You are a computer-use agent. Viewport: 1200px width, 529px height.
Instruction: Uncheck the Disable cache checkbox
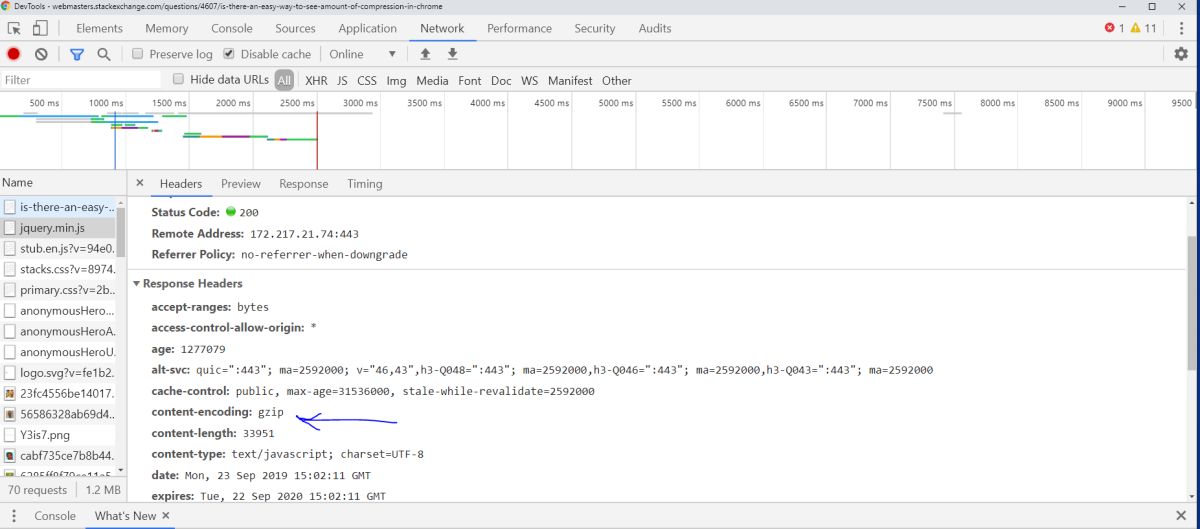(x=229, y=54)
